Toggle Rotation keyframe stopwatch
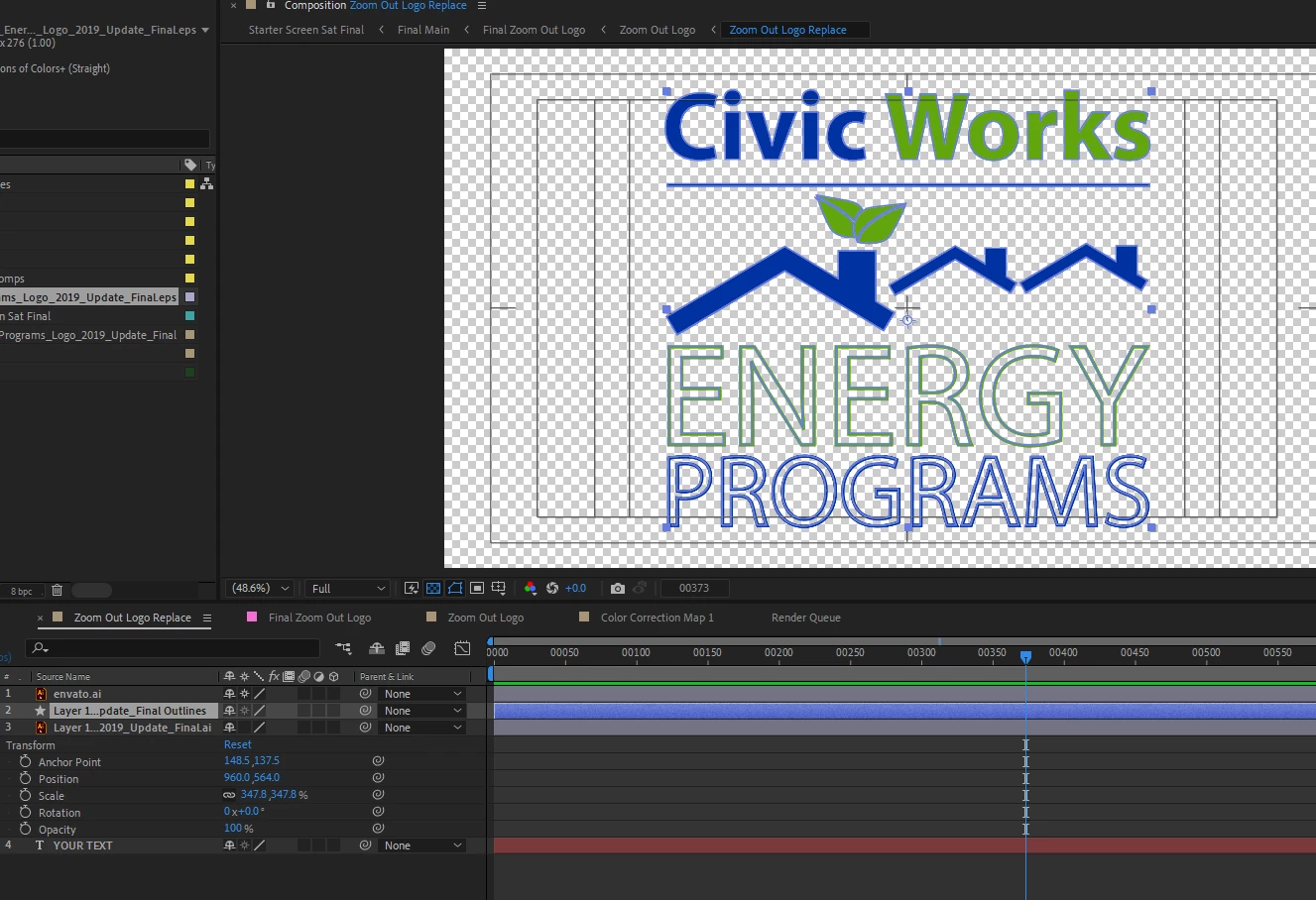Viewport: 1316px width, 900px height. point(25,812)
